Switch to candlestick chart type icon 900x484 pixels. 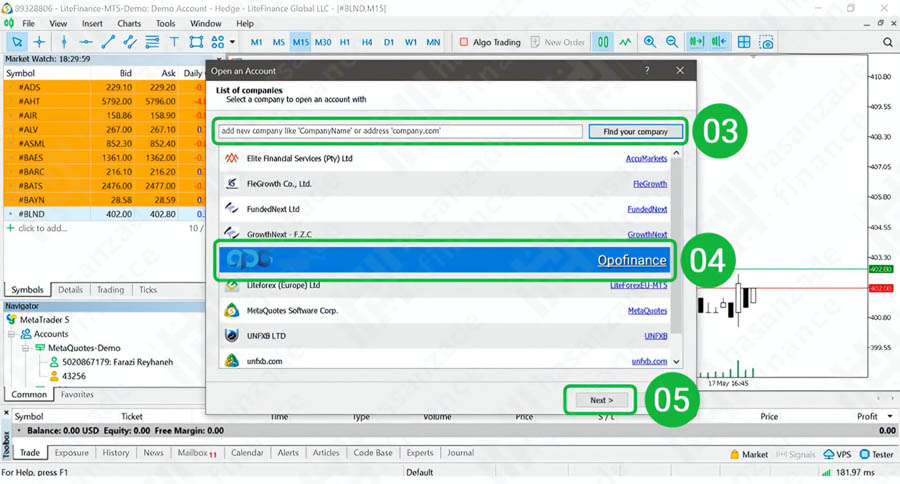point(603,42)
